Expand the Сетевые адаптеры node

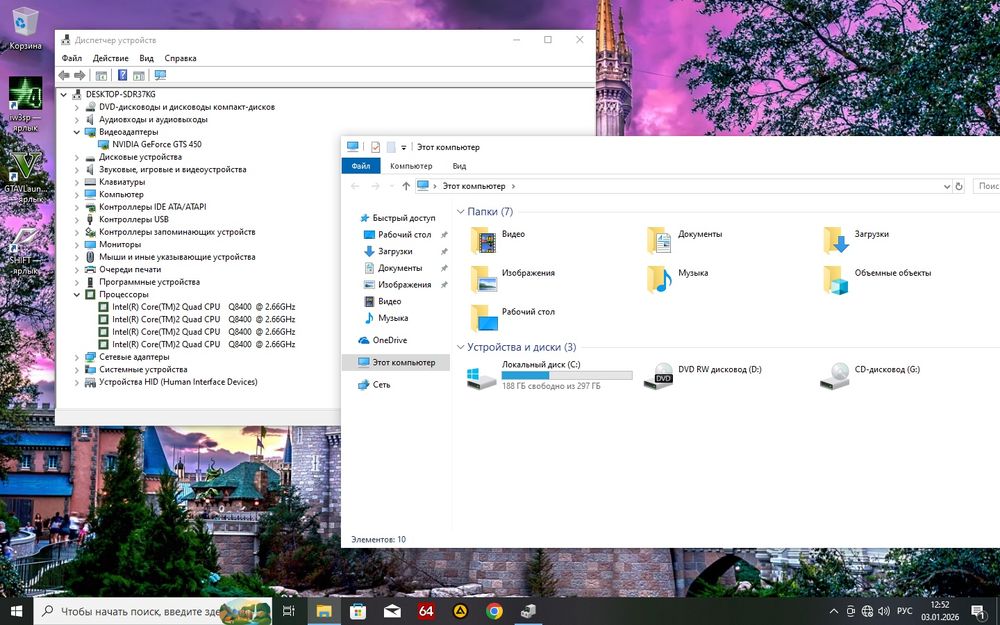(77, 357)
